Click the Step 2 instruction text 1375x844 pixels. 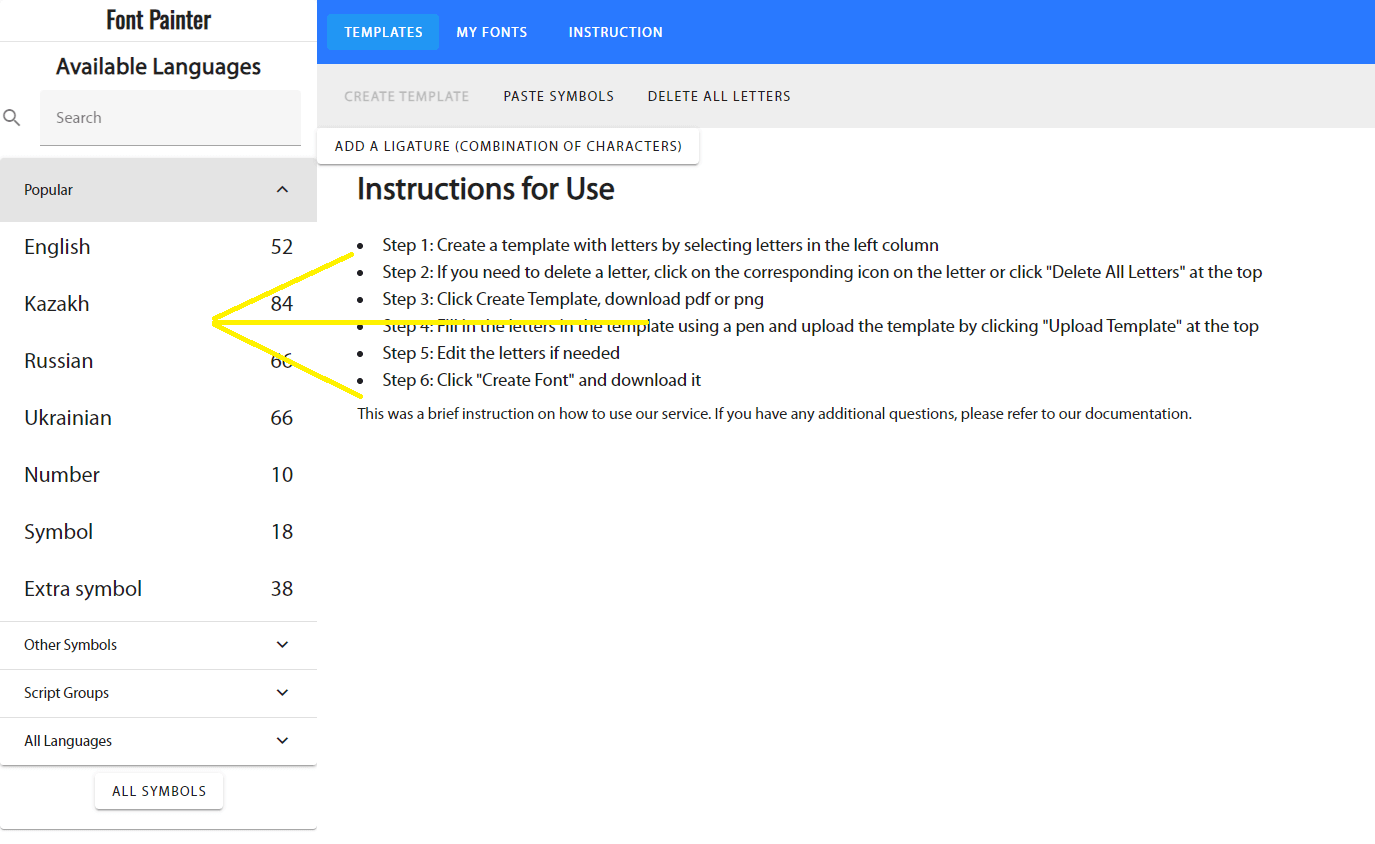[x=822, y=272]
